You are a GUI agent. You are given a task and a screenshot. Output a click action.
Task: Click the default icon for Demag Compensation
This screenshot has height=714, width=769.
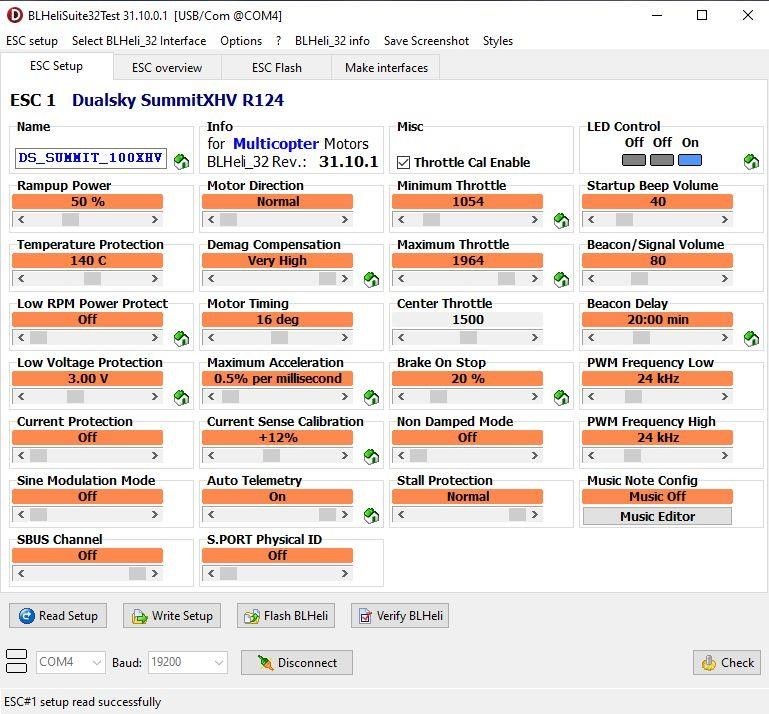371,279
